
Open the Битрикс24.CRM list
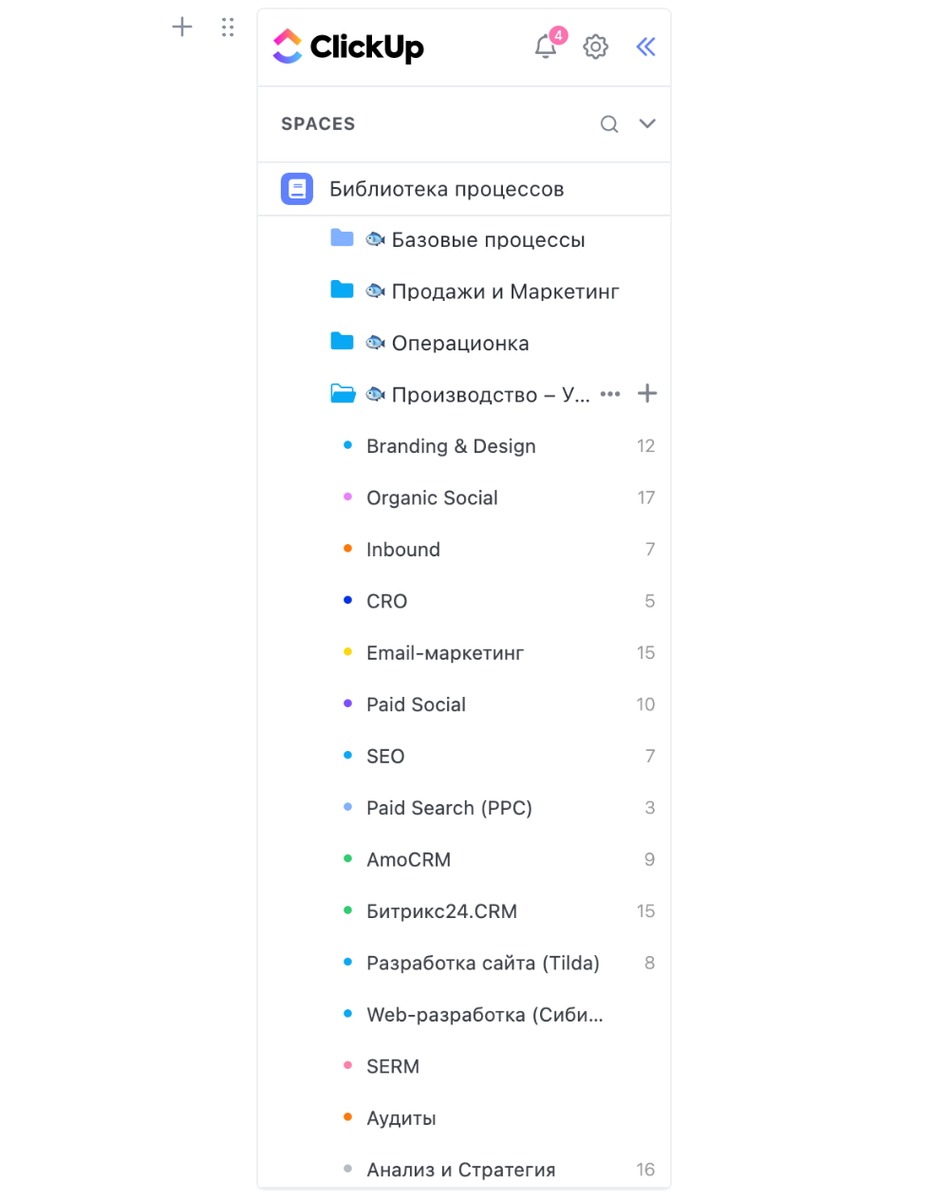pos(441,911)
